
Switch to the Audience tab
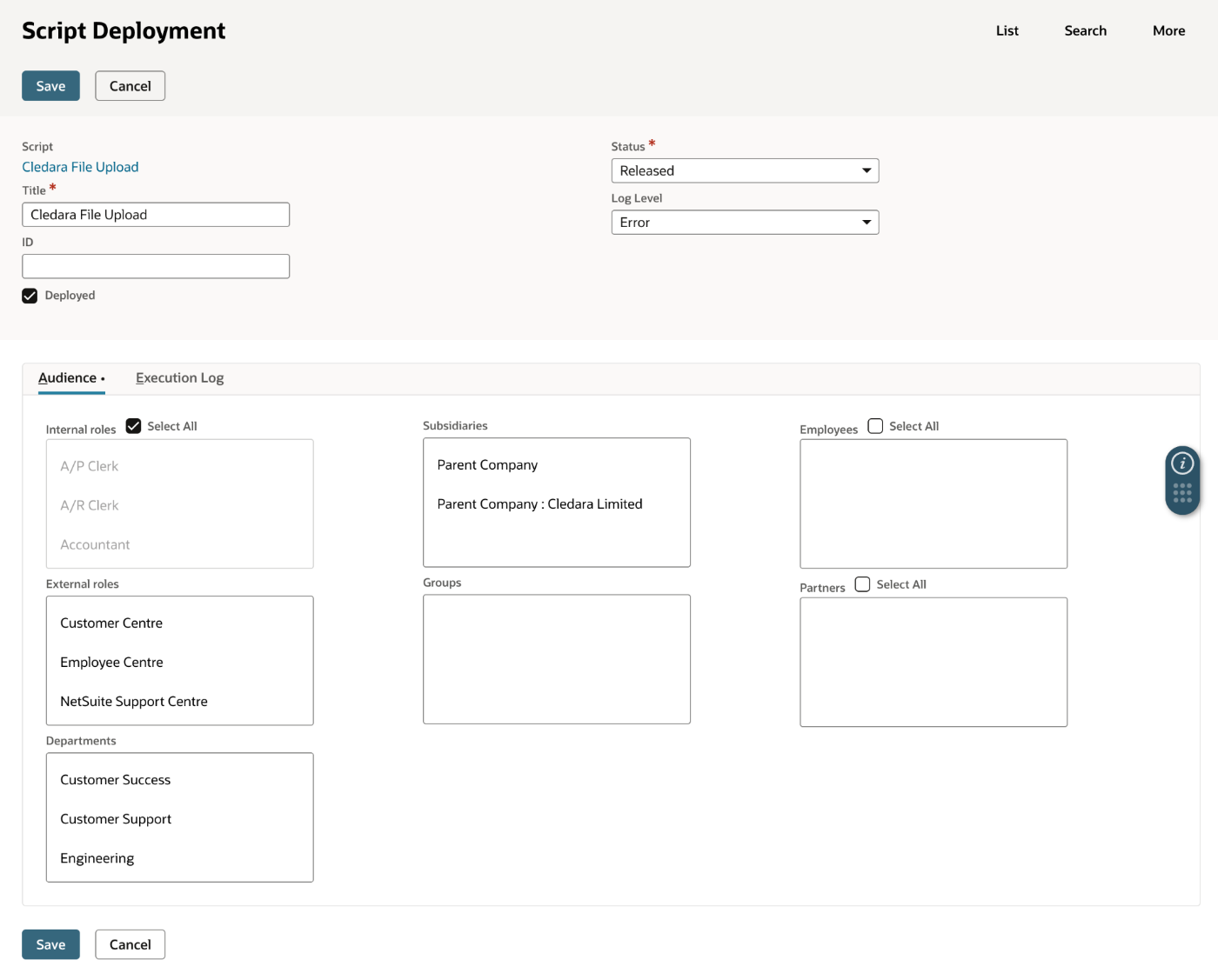coord(71,378)
